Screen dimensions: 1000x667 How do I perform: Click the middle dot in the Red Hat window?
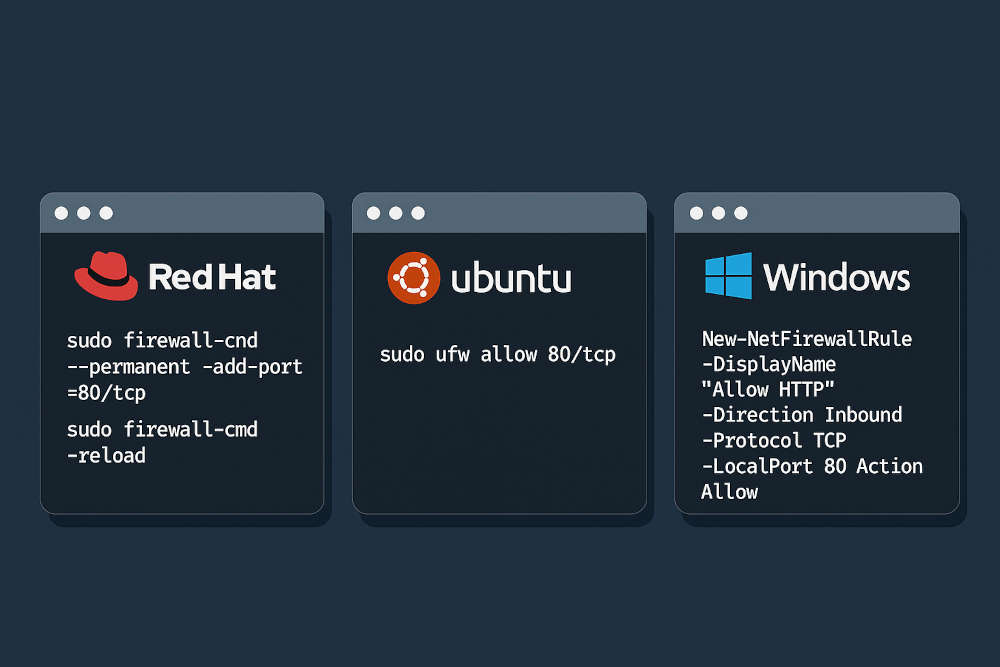tap(84, 213)
